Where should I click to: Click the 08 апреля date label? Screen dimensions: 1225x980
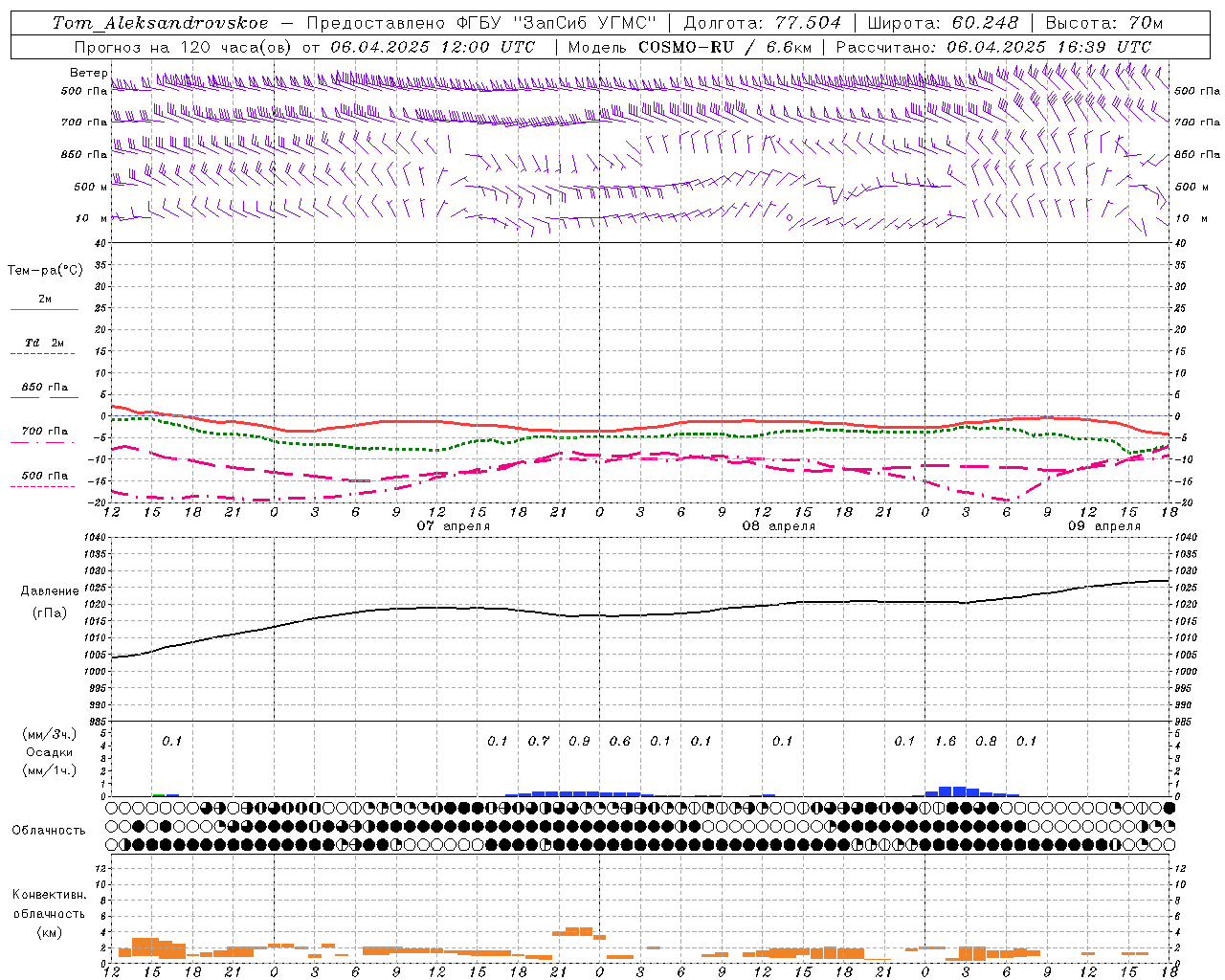coord(779,526)
